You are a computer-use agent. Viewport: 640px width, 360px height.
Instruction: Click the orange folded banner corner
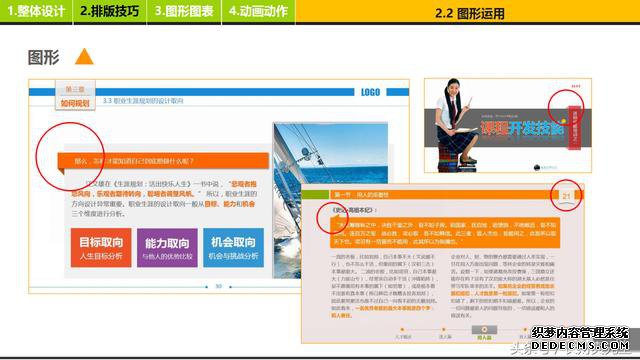(61, 171)
